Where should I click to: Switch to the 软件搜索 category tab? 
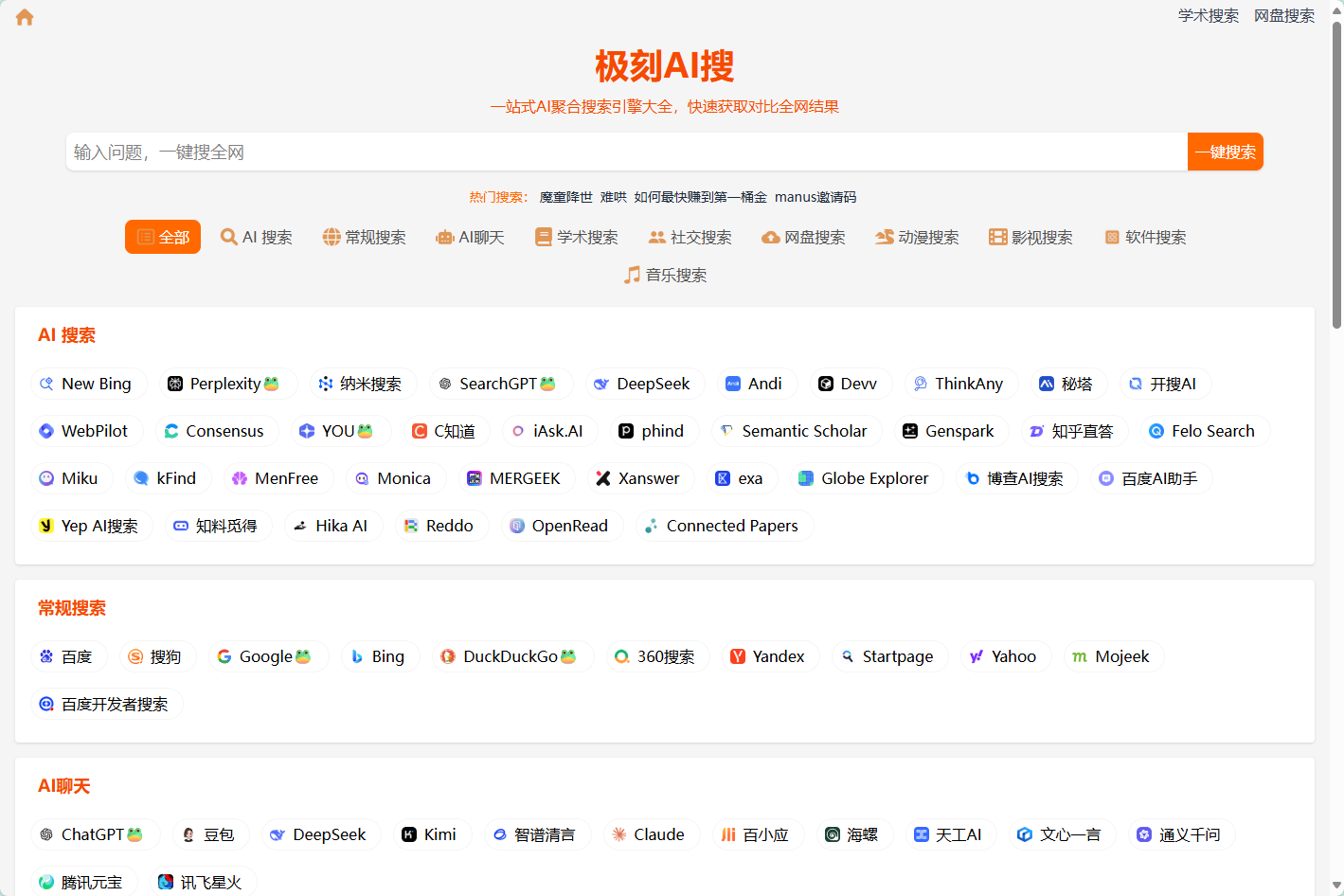coord(1145,237)
